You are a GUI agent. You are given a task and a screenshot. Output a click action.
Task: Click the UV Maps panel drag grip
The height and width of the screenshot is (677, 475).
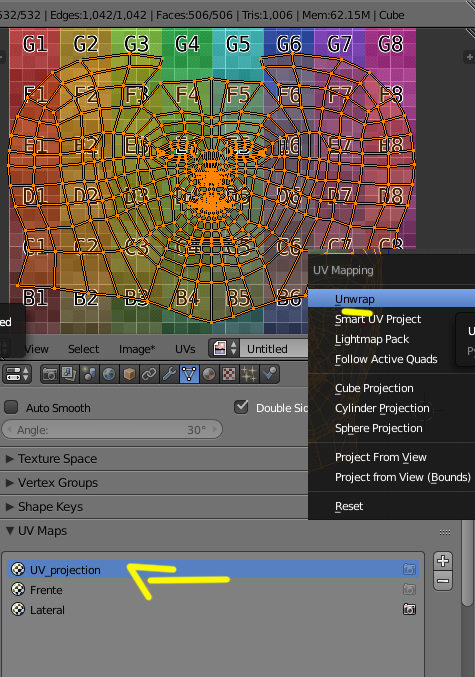coord(445,532)
